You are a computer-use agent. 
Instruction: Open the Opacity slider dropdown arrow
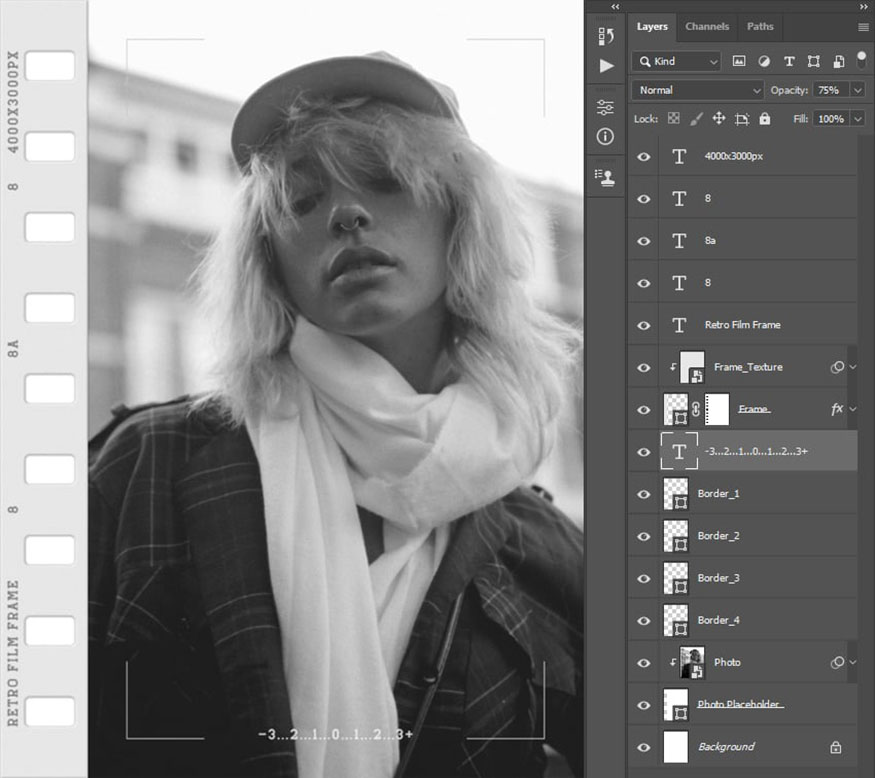click(x=857, y=90)
